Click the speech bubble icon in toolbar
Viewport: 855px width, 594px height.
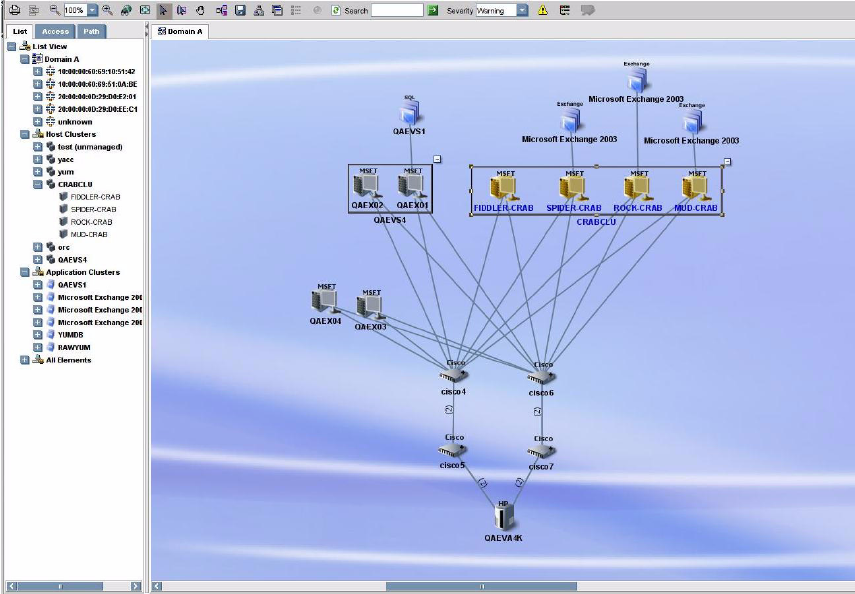(x=587, y=10)
